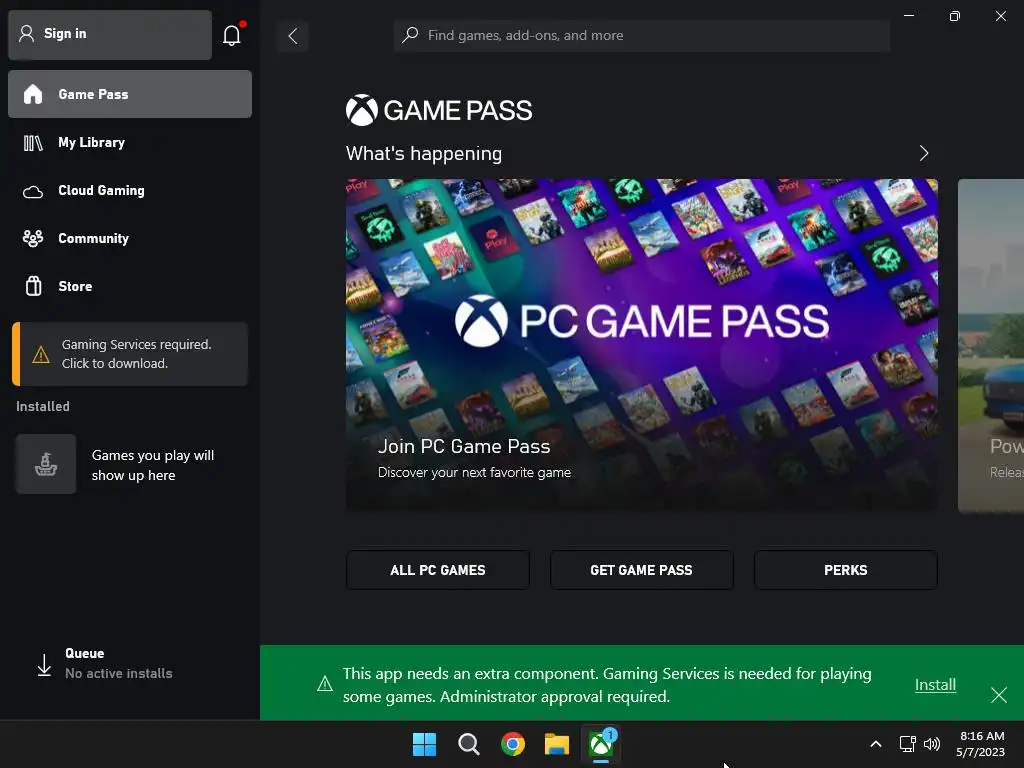Open the Store section
1024x768 pixels.
(130, 286)
